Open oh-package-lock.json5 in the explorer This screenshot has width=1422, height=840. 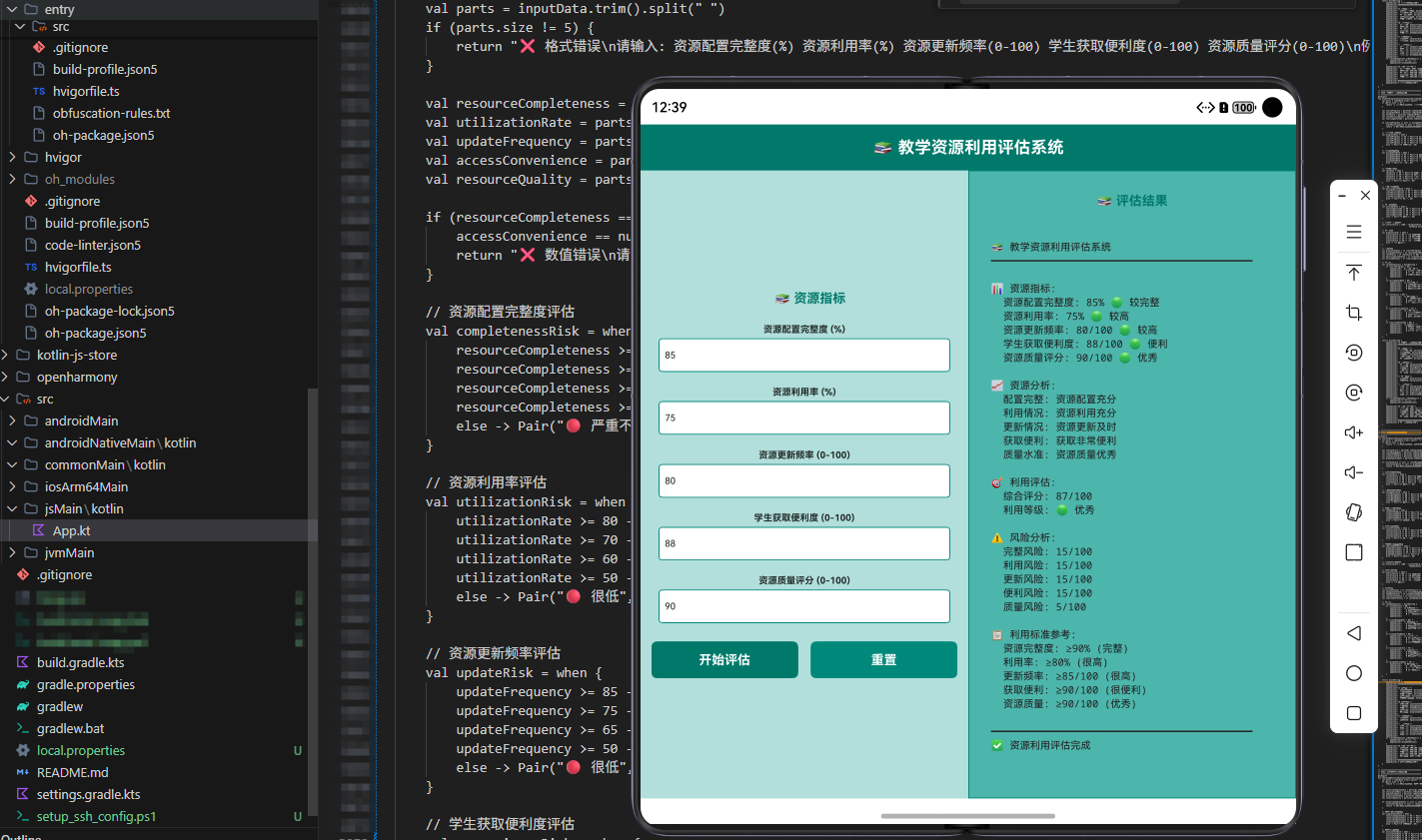coord(110,311)
